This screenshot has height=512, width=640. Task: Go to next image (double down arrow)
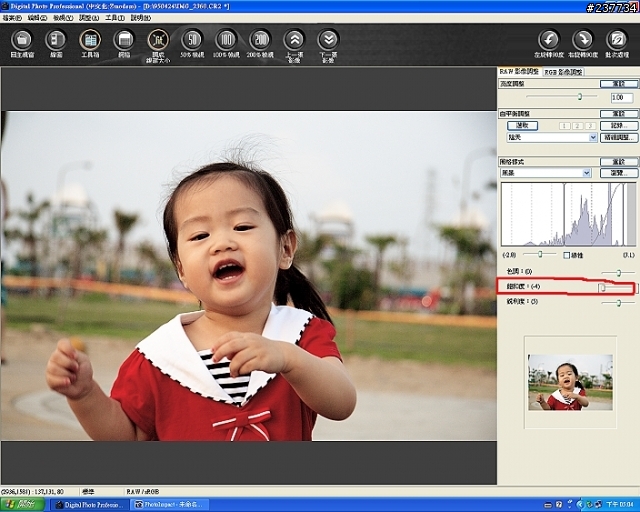(328, 40)
